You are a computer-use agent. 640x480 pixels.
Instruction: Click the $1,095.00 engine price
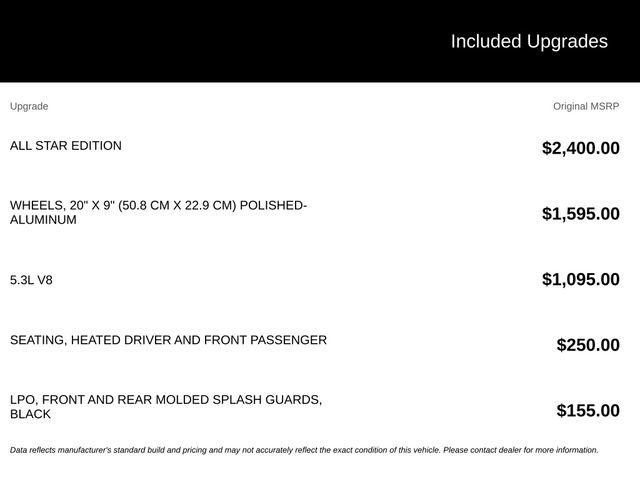coord(581,280)
